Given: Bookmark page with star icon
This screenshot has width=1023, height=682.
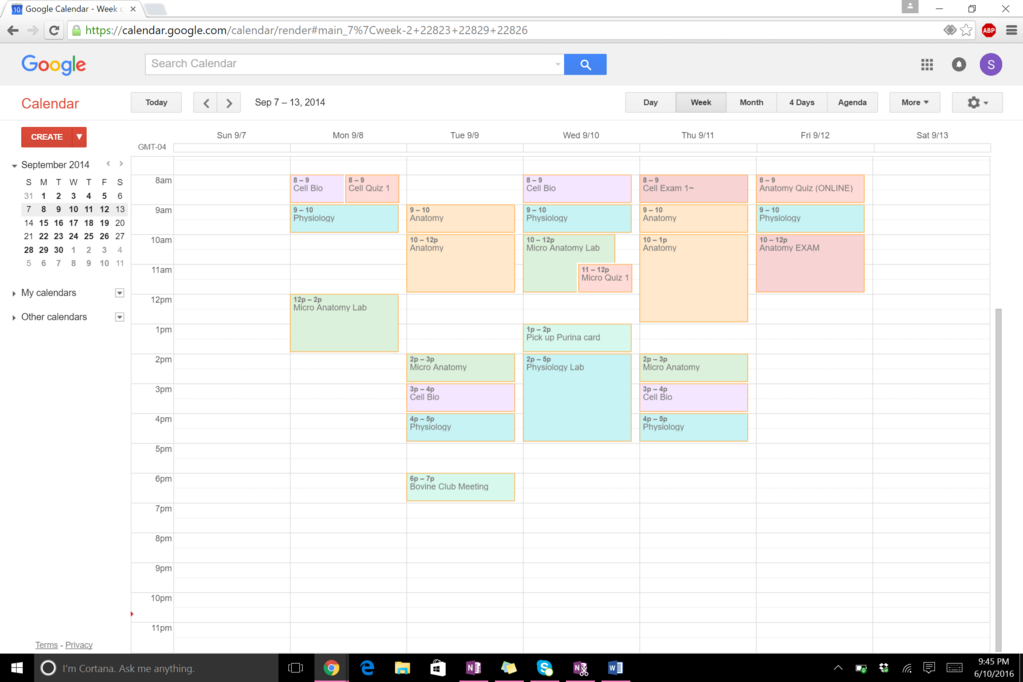Looking at the screenshot, I should 966,30.
